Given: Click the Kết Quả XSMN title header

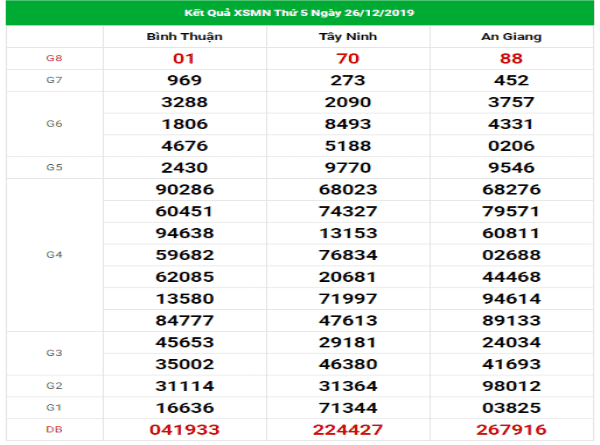Looking at the screenshot, I should tap(300, 11).
